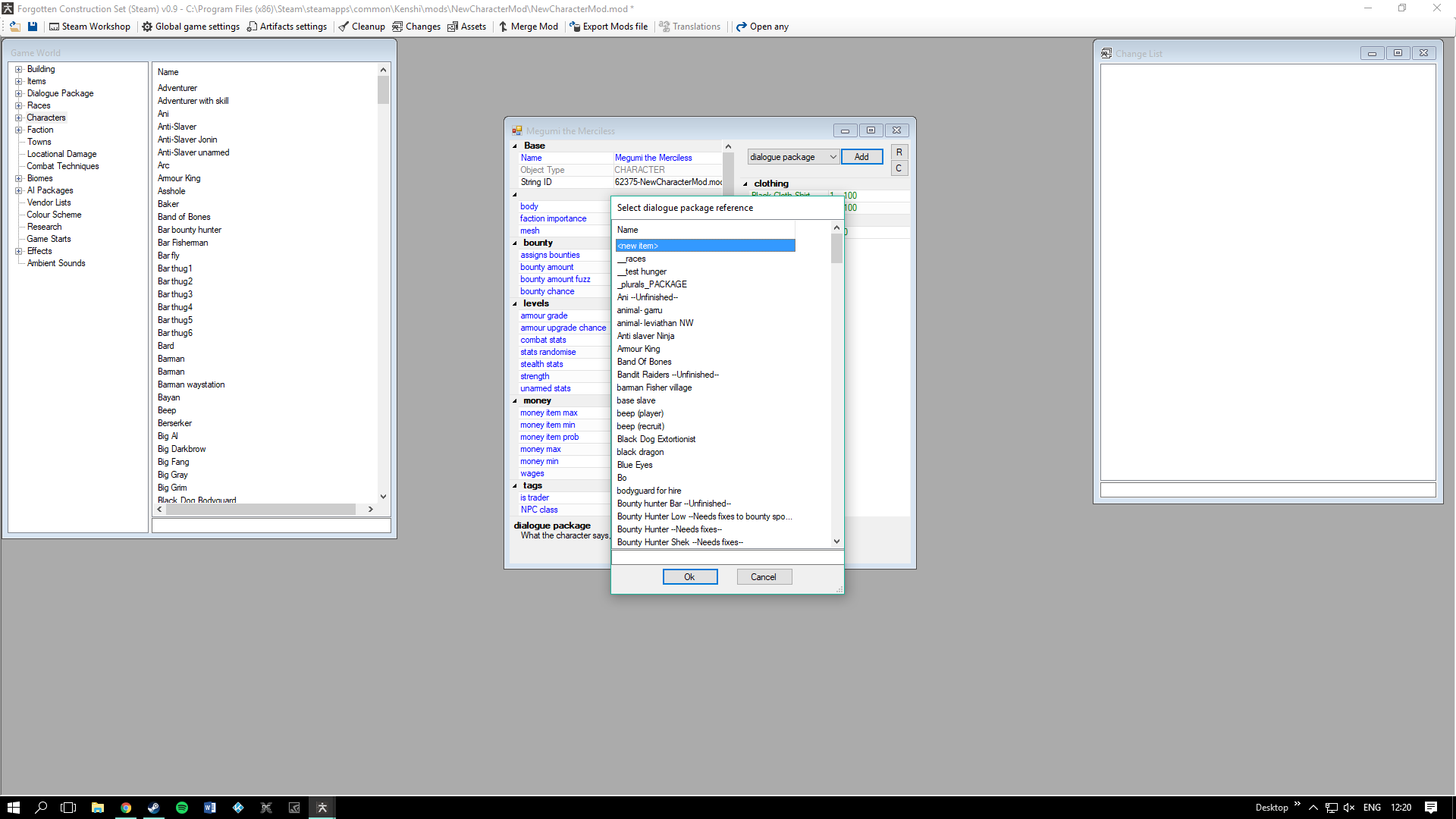Image resolution: width=1456 pixels, height=819 pixels.
Task: Open Global game settings
Action: click(190, 27)
